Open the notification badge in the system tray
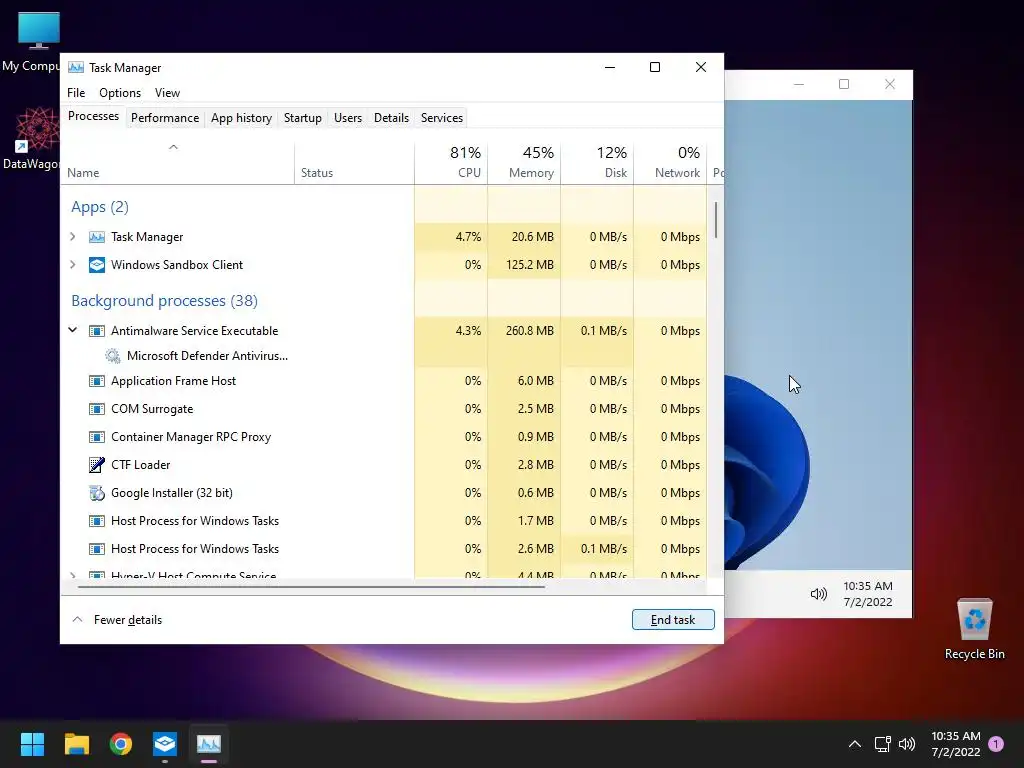 pos(996,744)
